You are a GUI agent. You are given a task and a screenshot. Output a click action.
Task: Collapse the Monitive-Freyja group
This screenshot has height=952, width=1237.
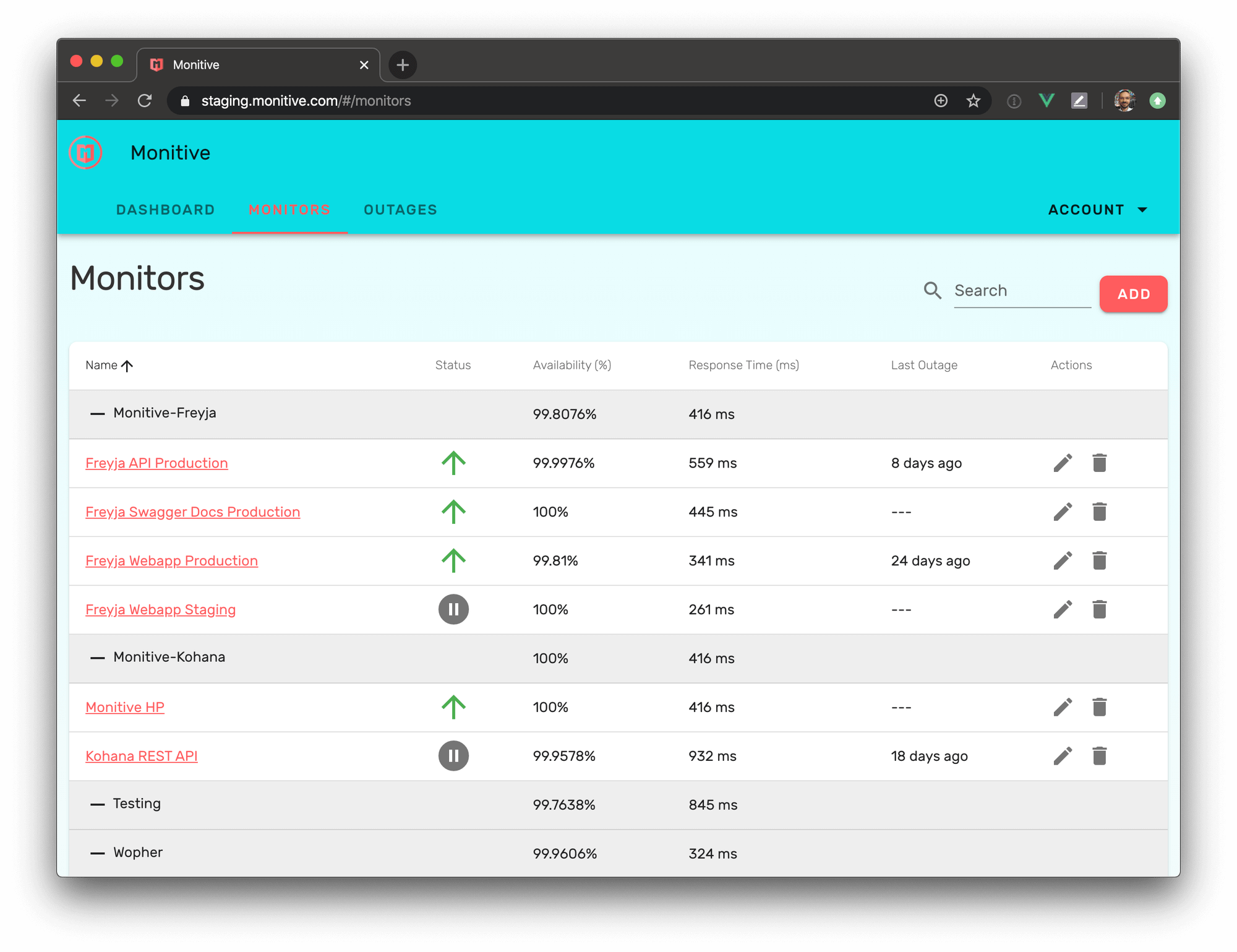[x=97, y=413]
